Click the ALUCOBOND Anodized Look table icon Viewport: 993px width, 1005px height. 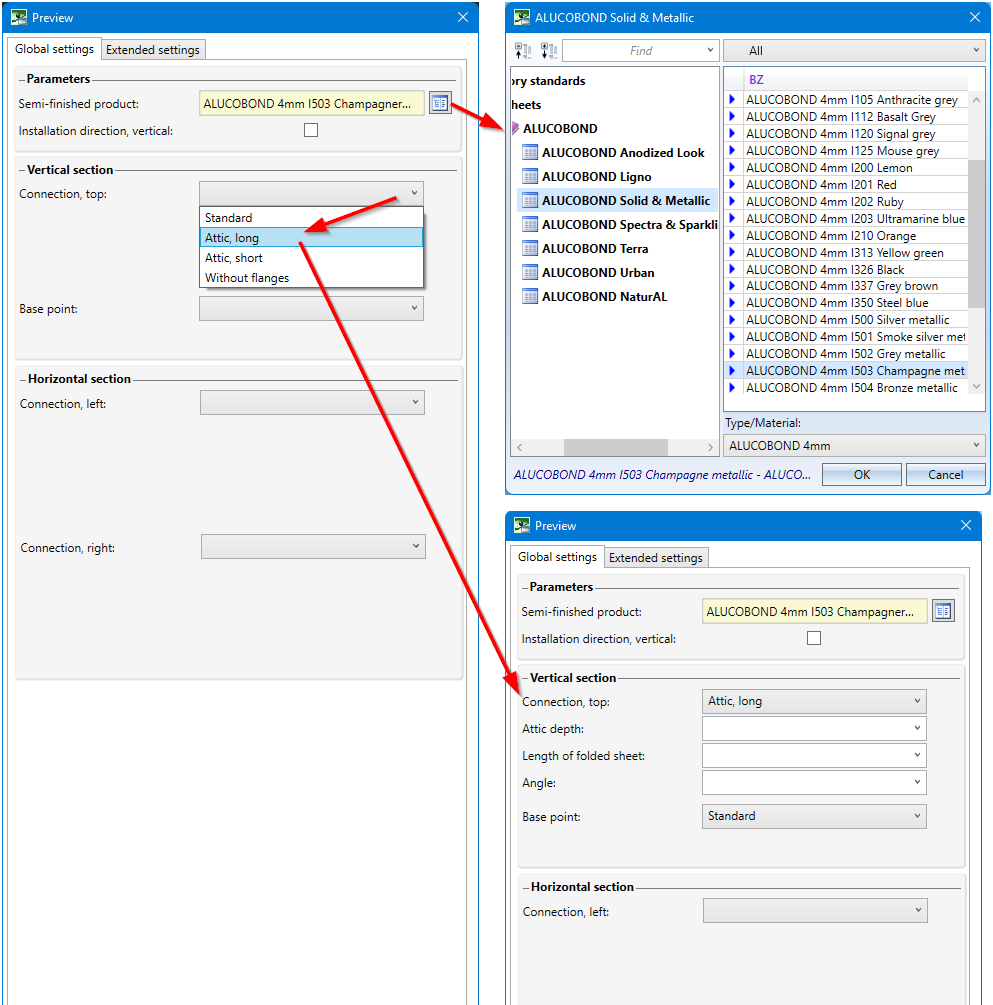530,153
